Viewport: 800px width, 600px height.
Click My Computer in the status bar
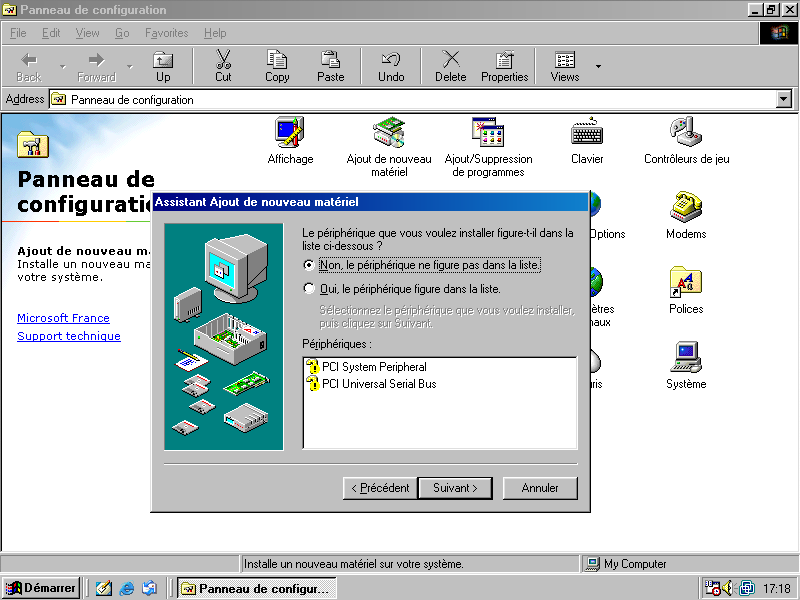627,564
